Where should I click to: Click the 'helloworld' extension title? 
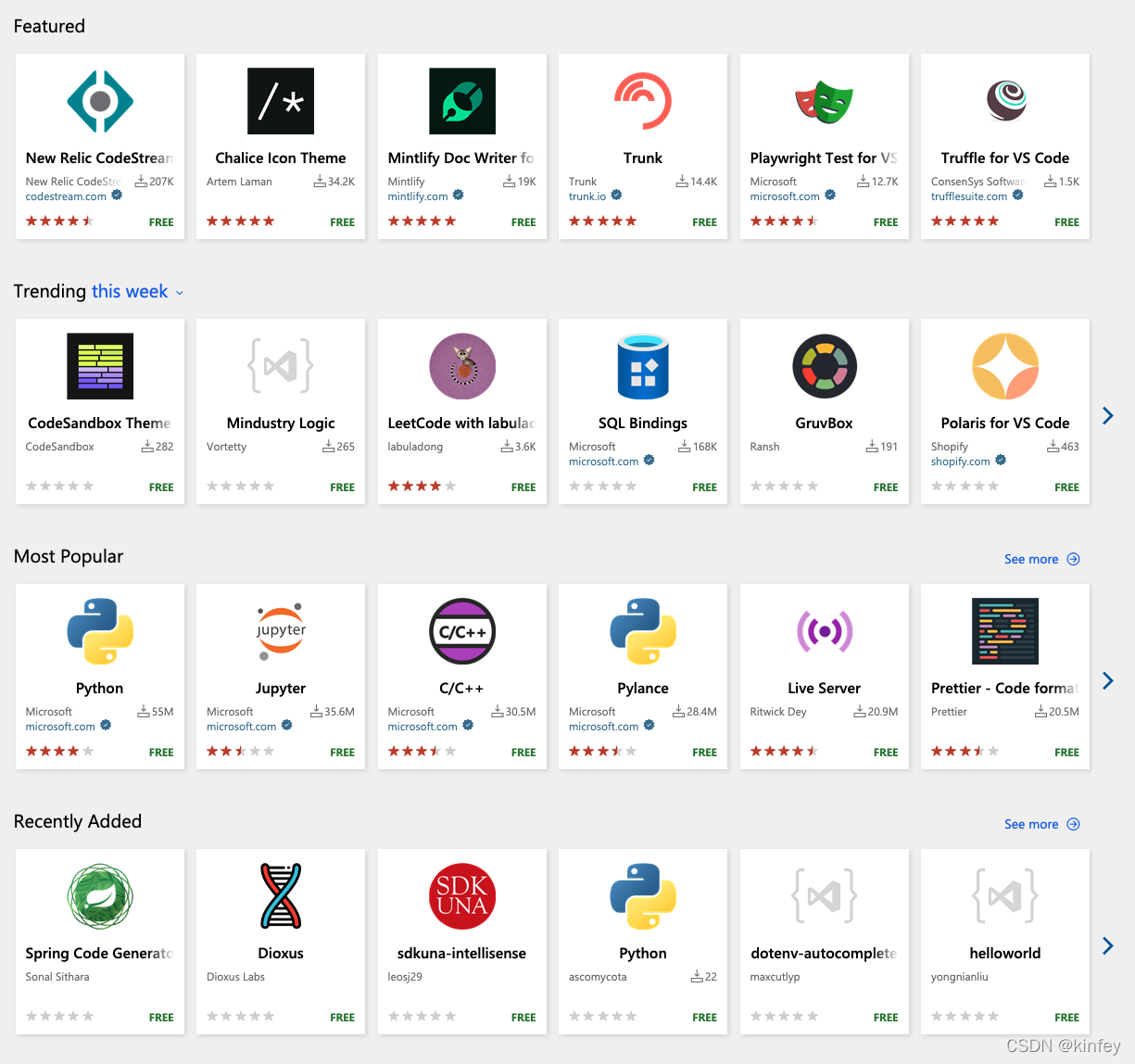tap(1005, 953)
